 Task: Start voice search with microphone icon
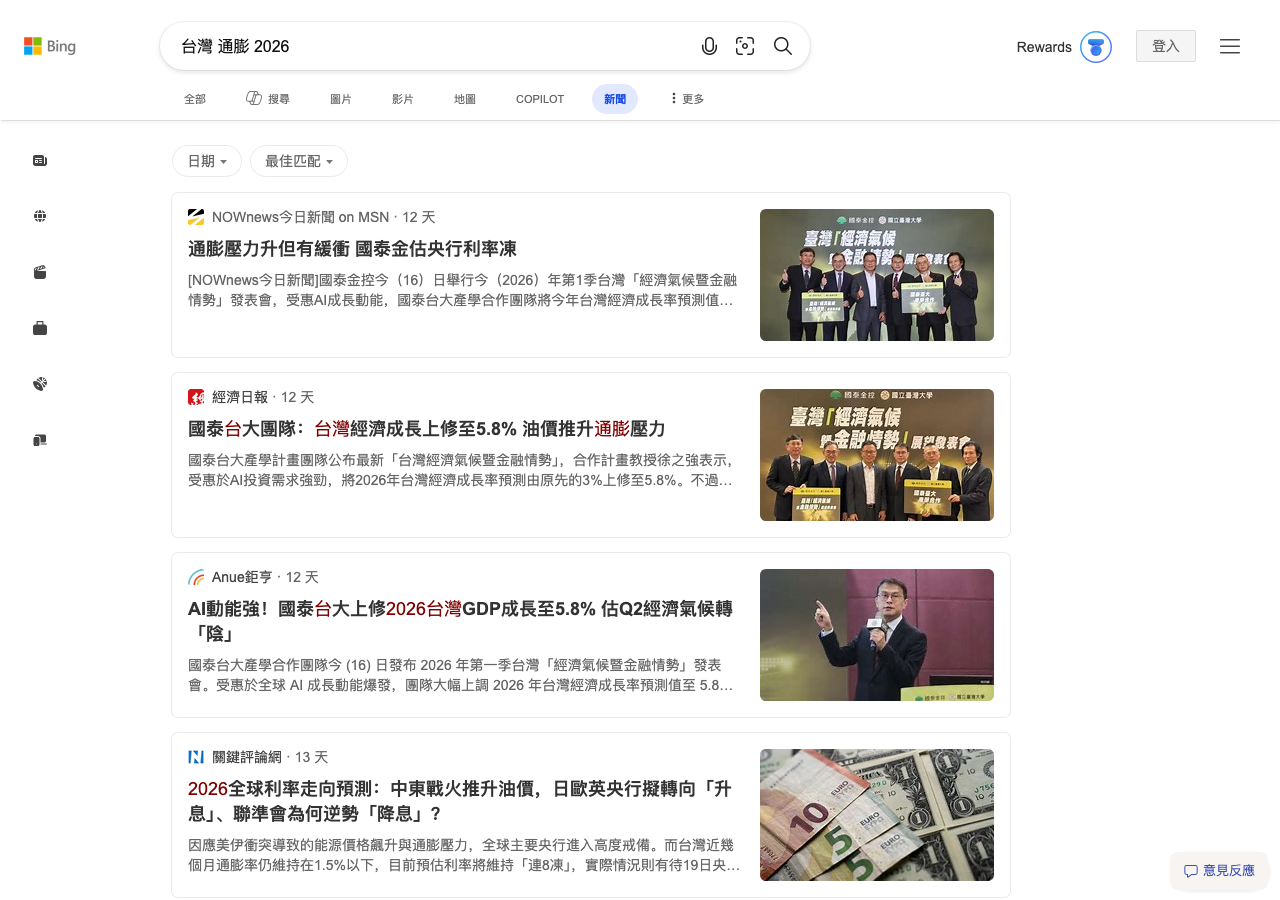710,46
